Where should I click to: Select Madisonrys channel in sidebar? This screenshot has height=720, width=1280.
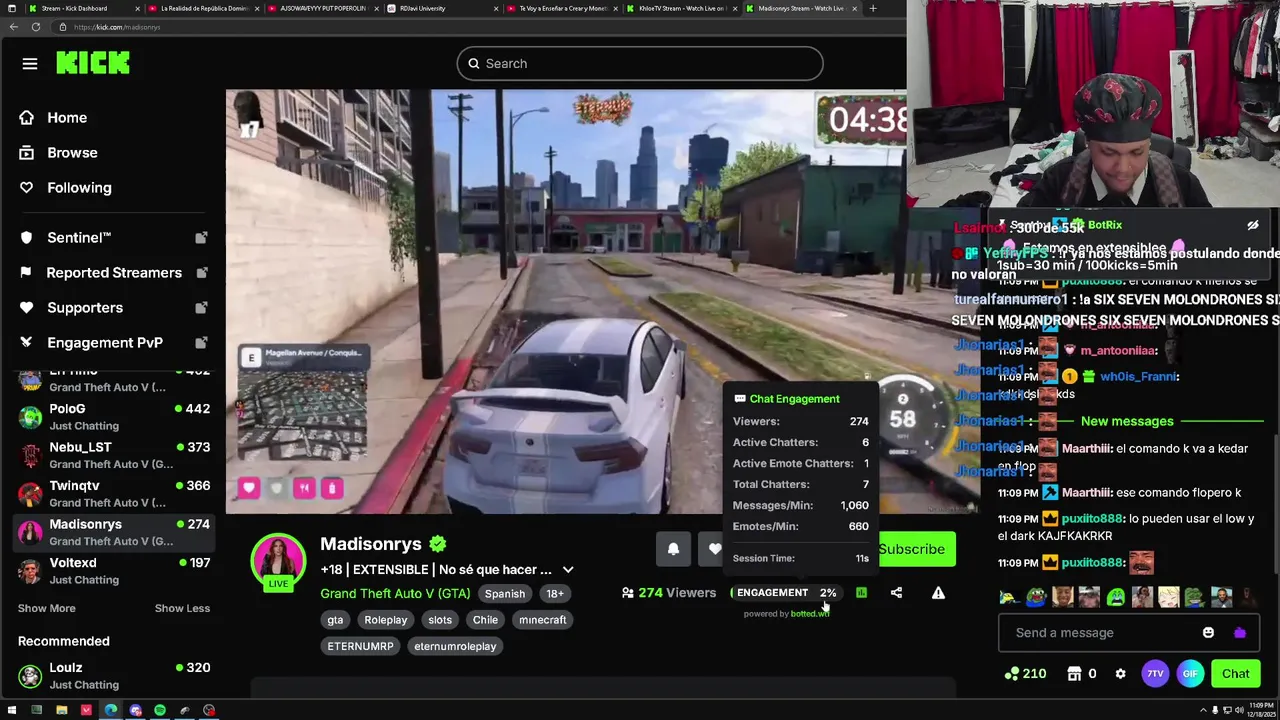click(112, 532)
